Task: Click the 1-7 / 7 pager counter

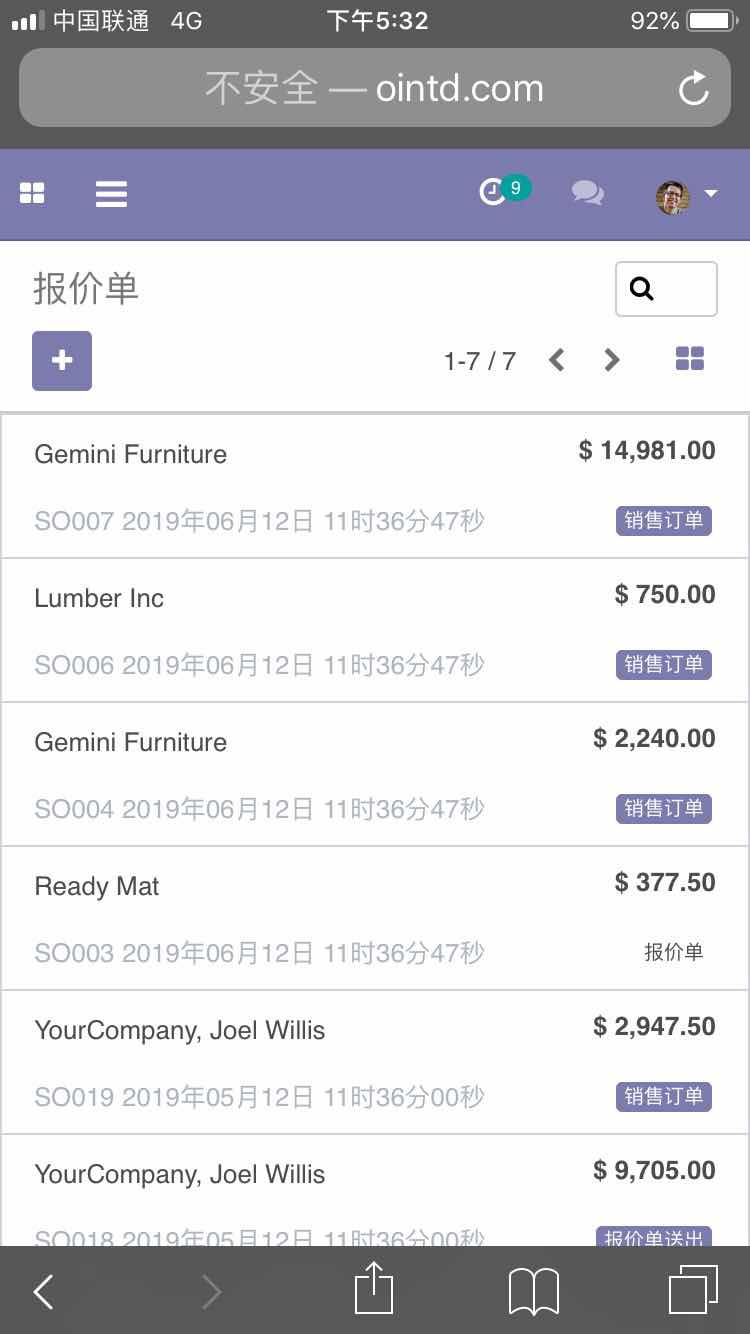Action: (x=480, y=361)
